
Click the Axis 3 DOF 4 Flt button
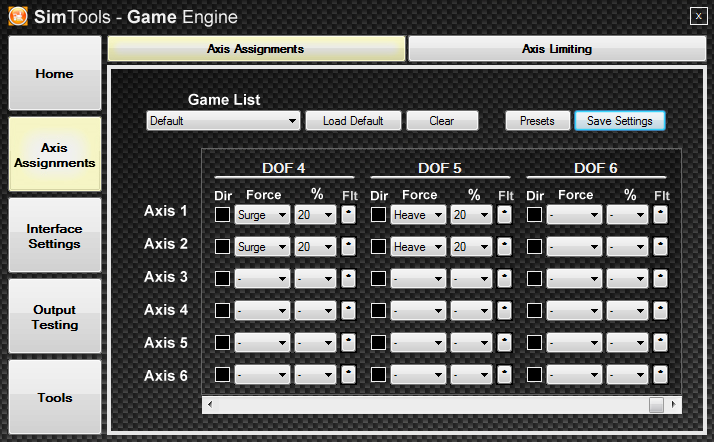(348, 278)
